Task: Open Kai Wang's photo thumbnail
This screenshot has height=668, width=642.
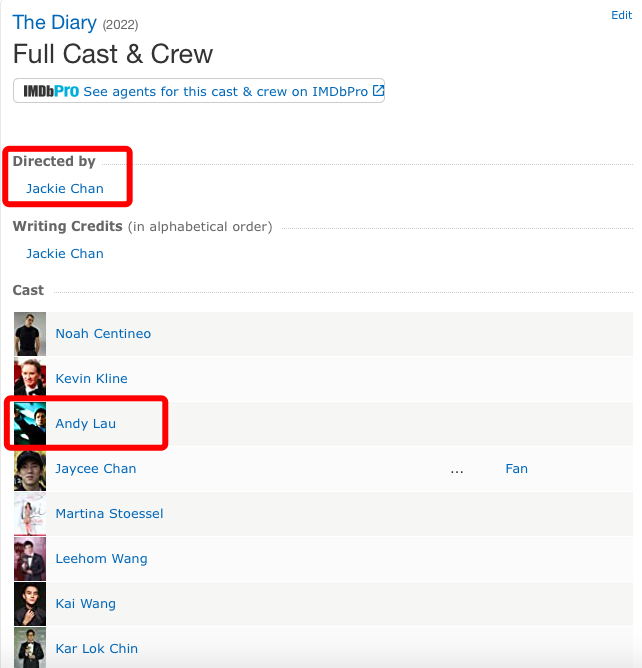Action: tap(30, 604)
